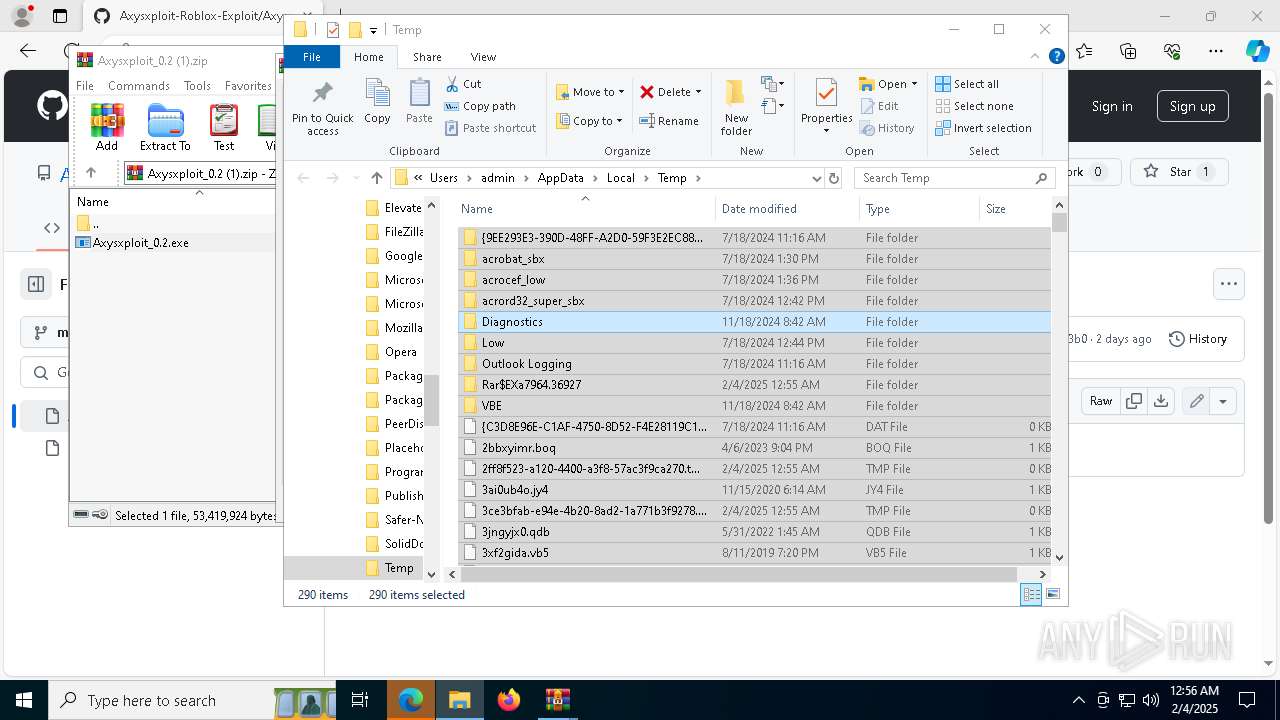
Task: Expand GitHub edit options dropdown
Action: [1222, 401]
